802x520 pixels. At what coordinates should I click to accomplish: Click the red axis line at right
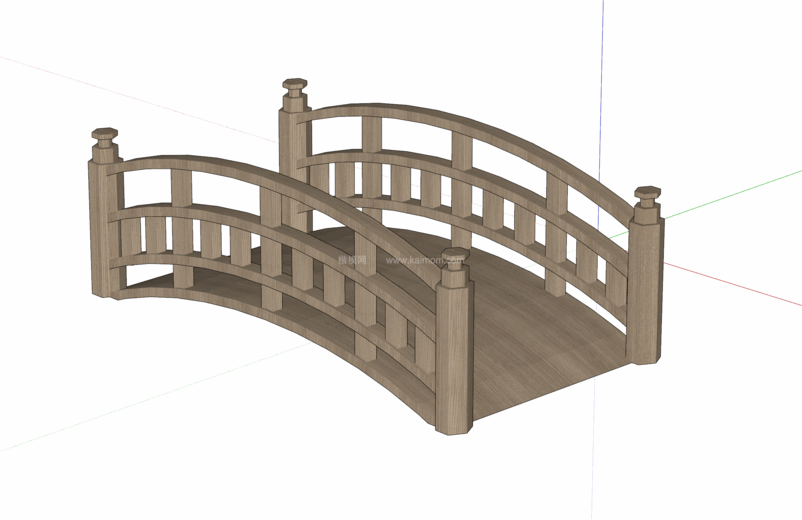pyautogui.click(x=740, y=284)
